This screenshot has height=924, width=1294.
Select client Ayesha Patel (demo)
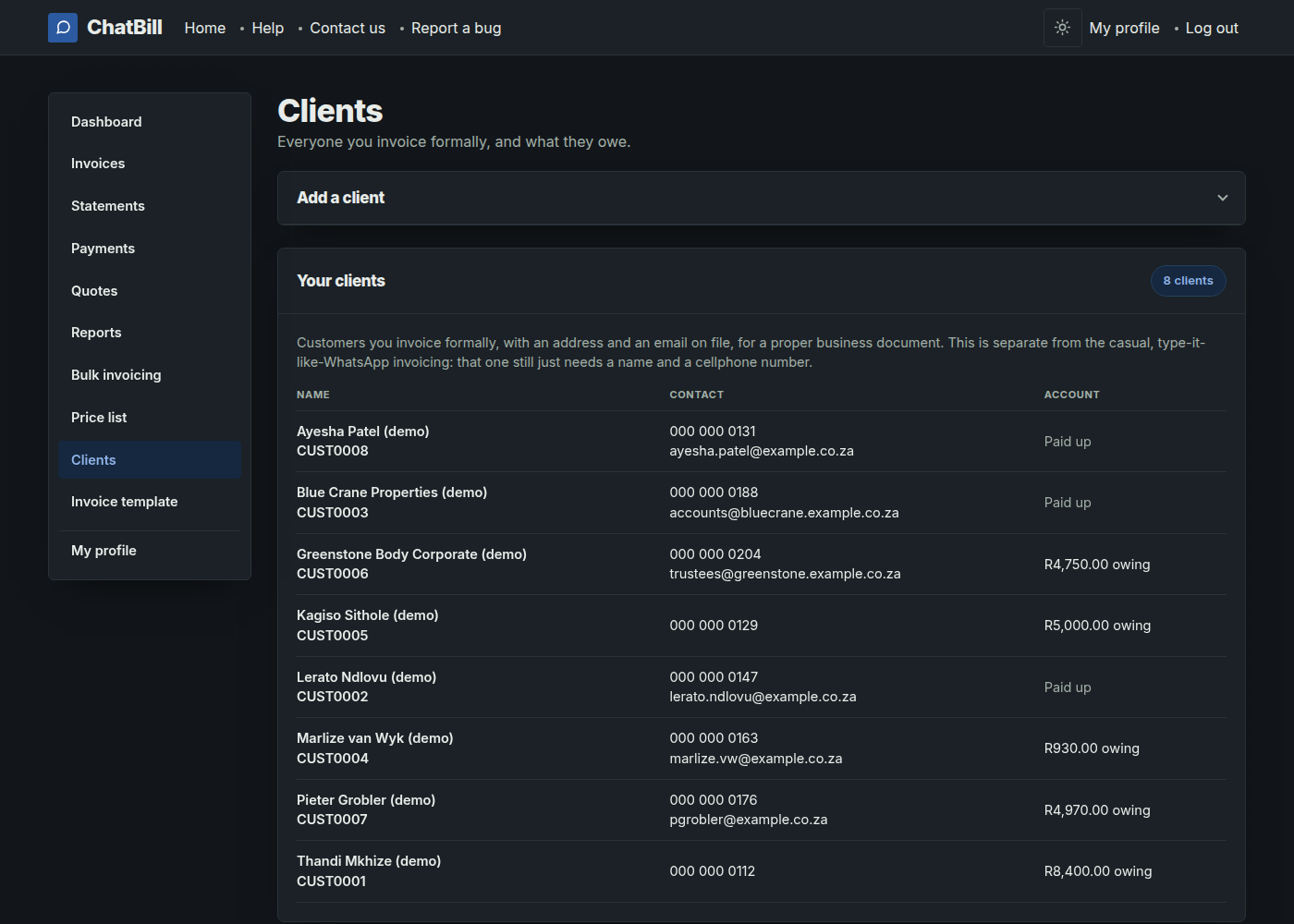coord(362,432)
